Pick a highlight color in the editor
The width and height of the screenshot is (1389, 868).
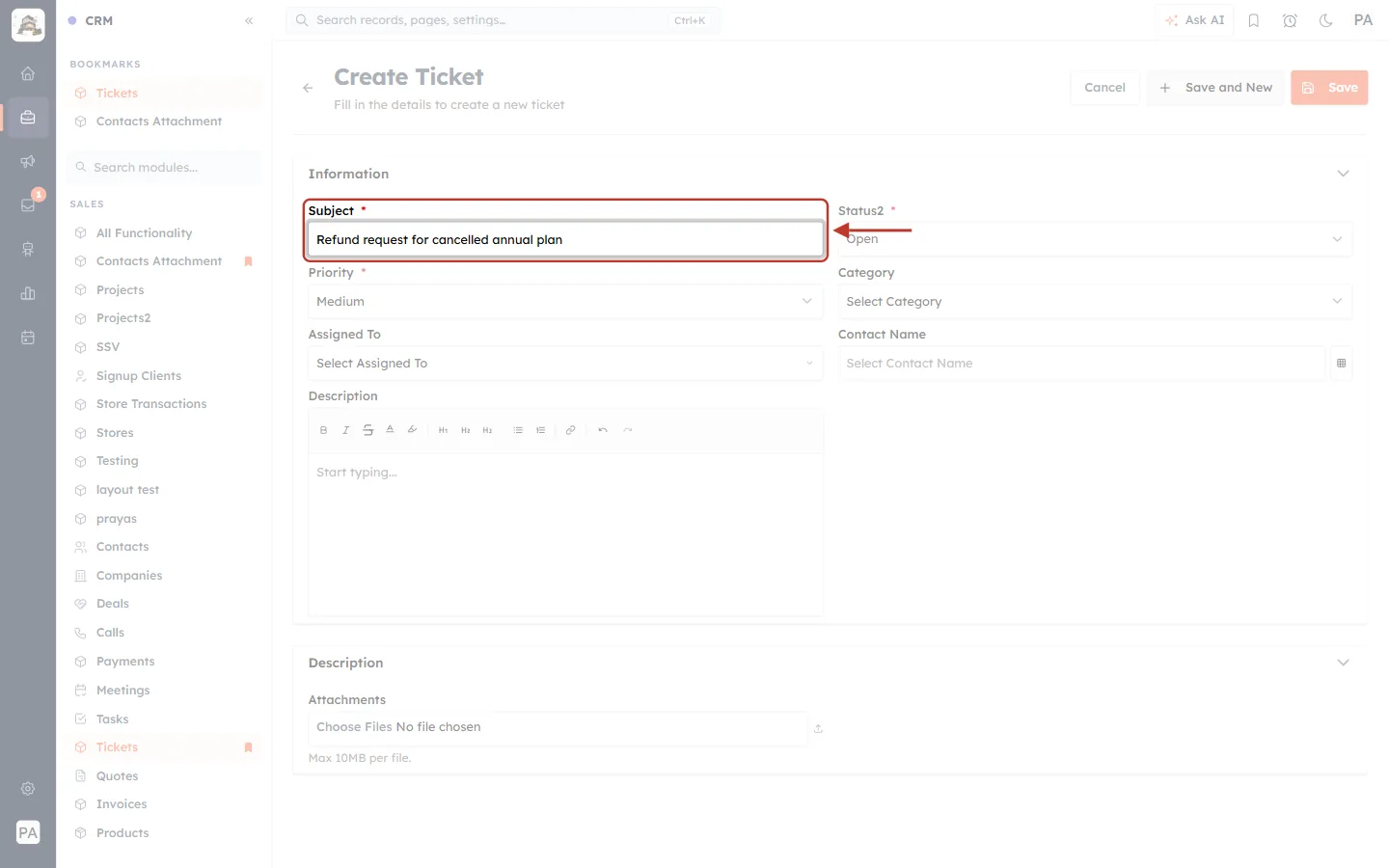coord(412,430)
